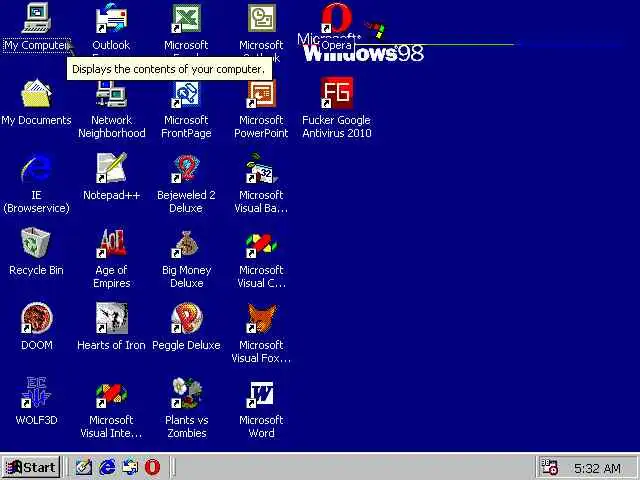Select the Network Neighborhood icon
The width and height of the screenshot is (640, 480).
111,93
